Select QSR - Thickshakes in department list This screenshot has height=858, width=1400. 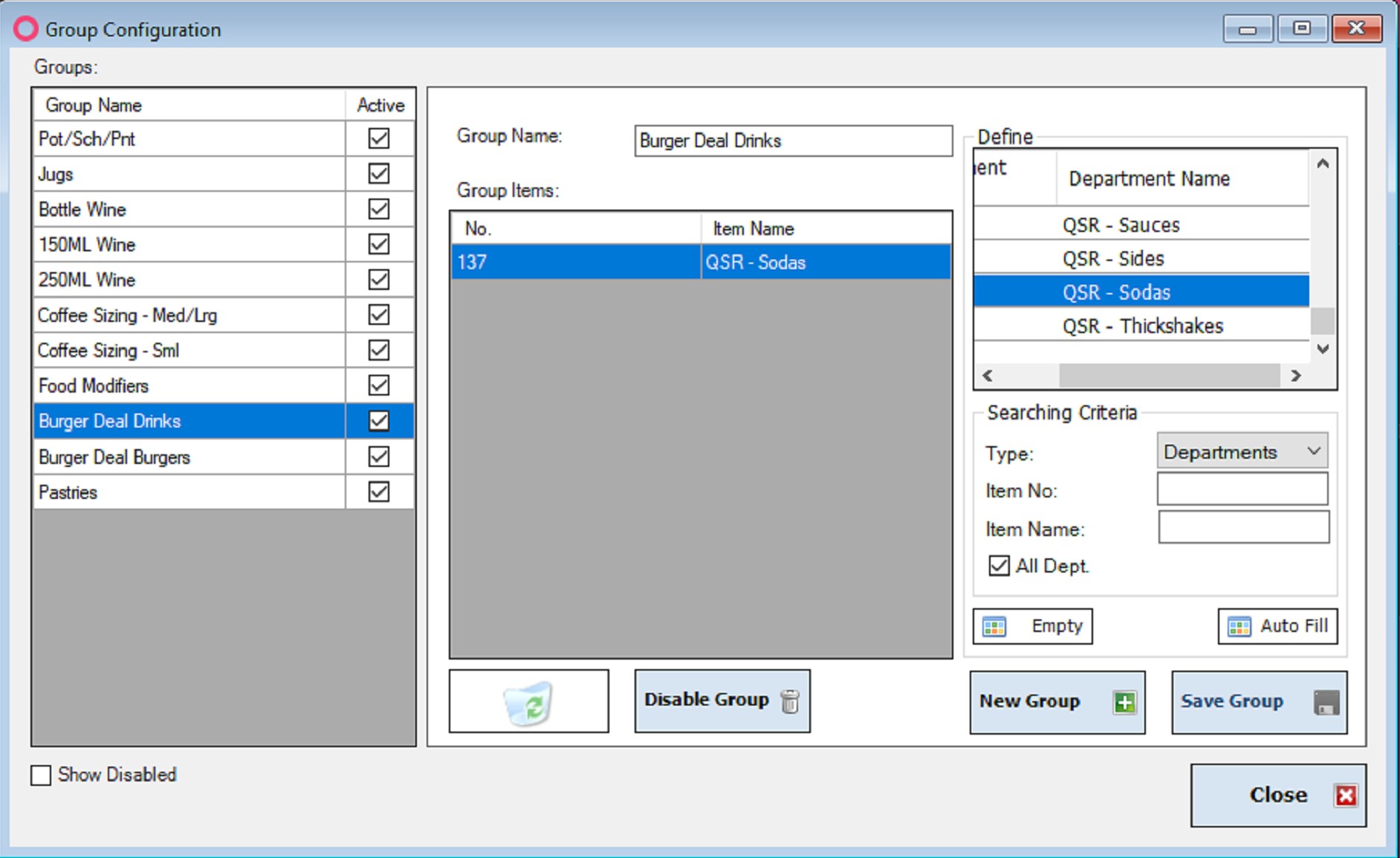tap(1142, 326)
